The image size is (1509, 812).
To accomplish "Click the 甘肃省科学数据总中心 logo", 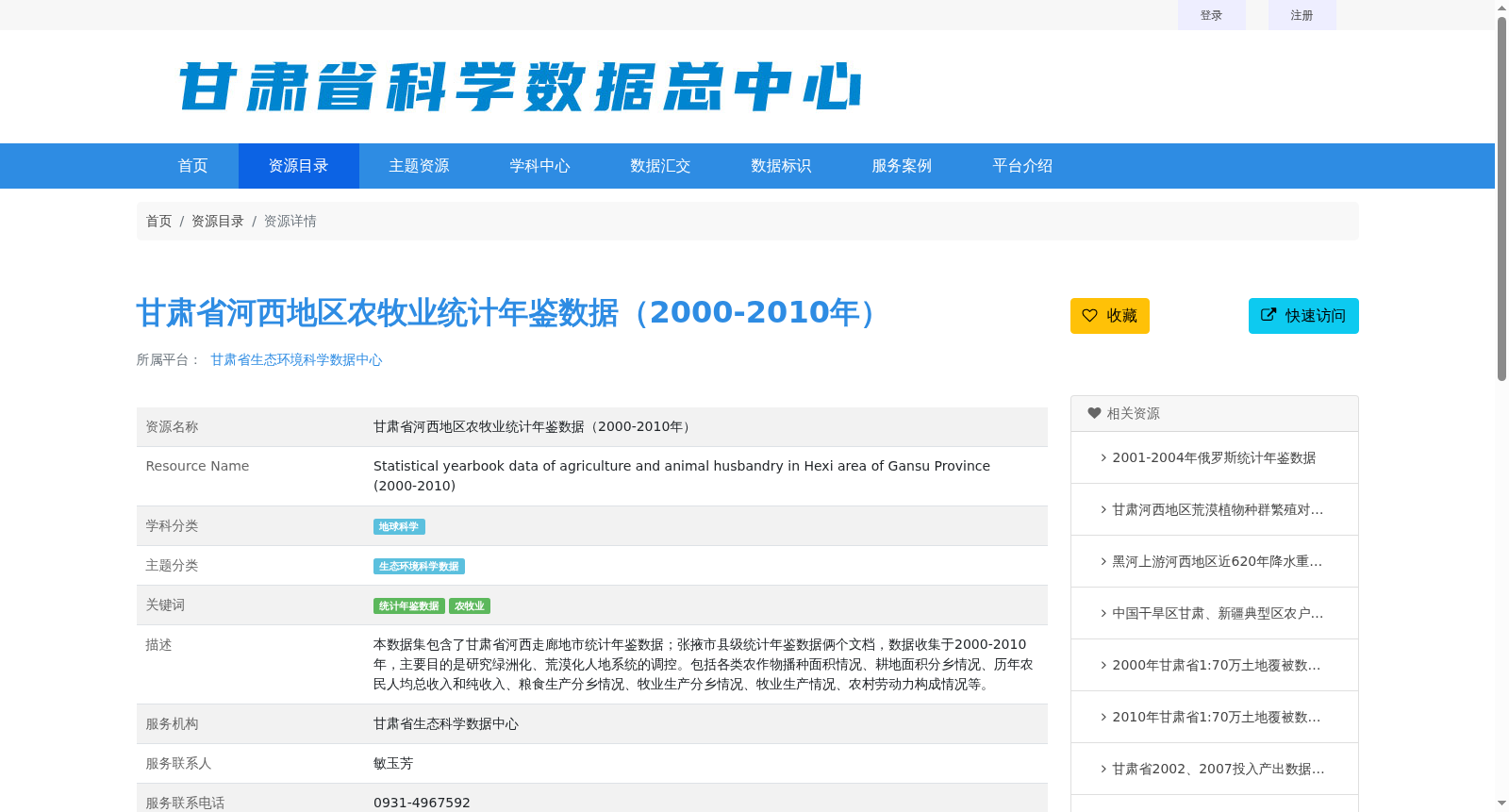I will pyautogui.click(x=520, y=87).
